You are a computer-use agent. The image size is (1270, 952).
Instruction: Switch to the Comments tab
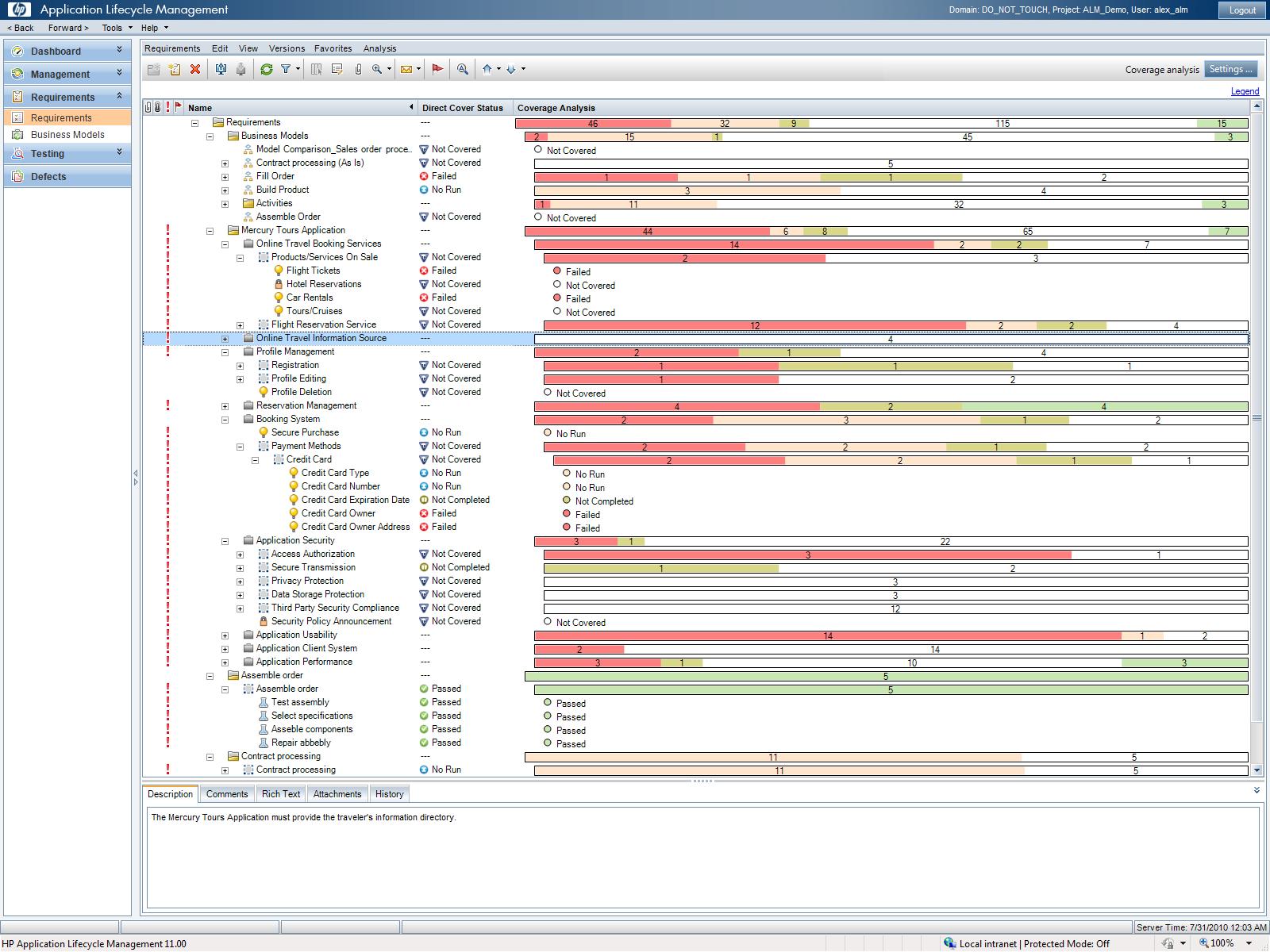227,794
